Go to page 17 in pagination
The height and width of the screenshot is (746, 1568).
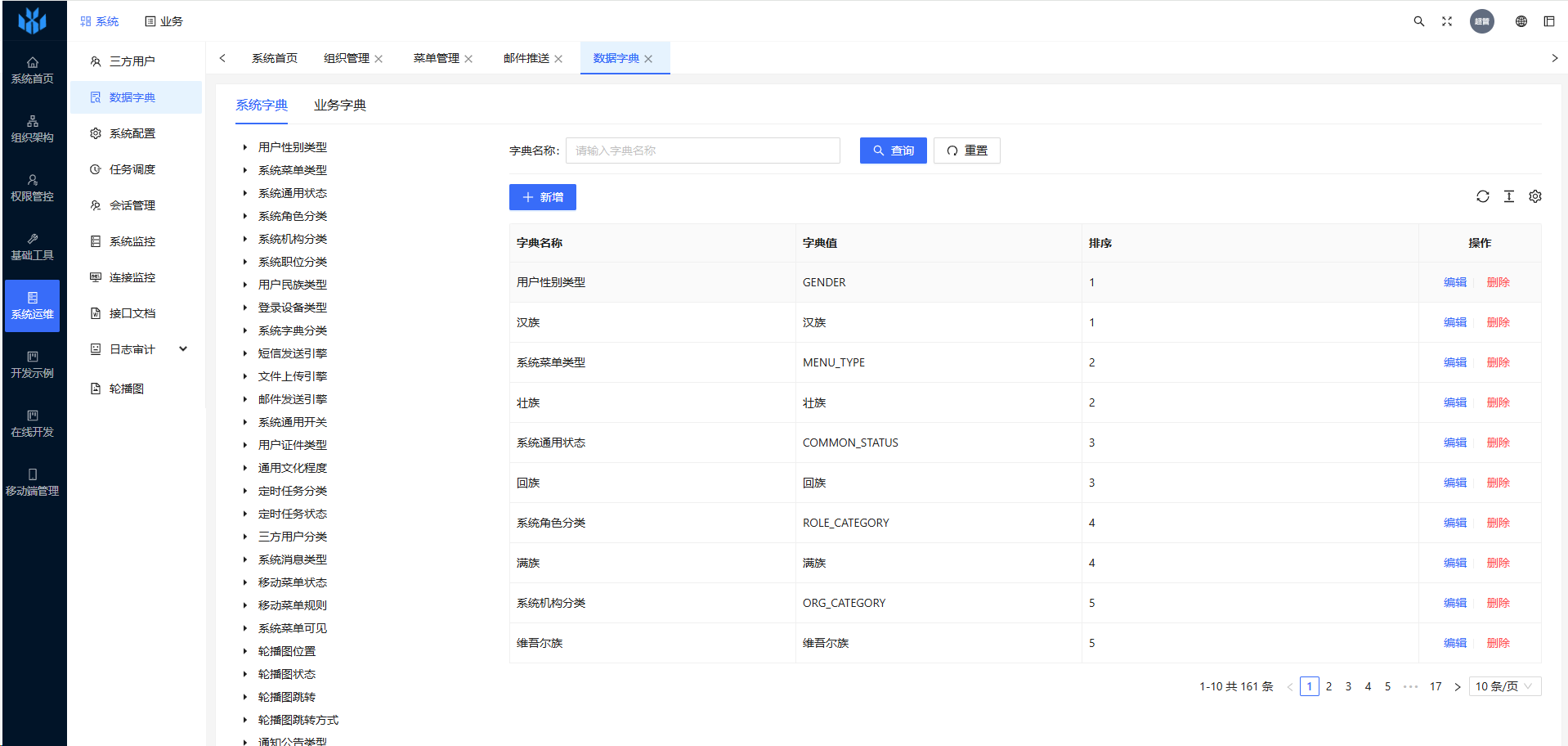pyautogui.click(x=1435, y=686)
